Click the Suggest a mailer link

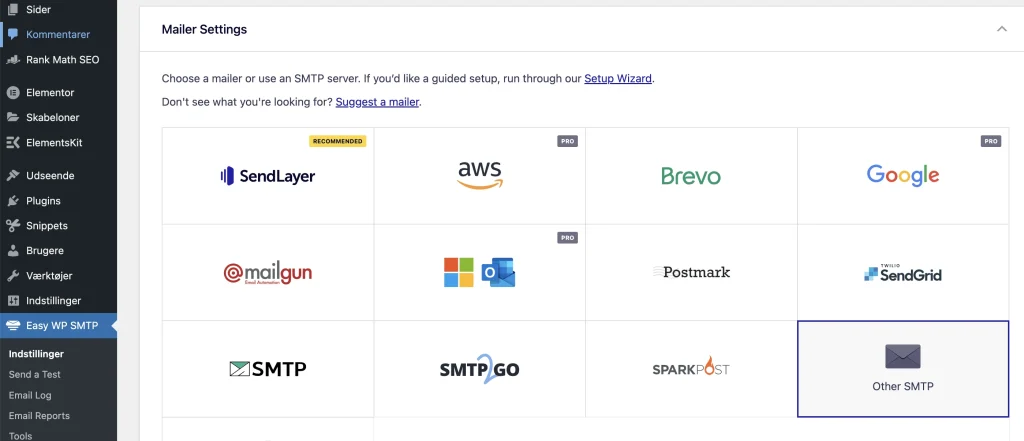point(377,102)
